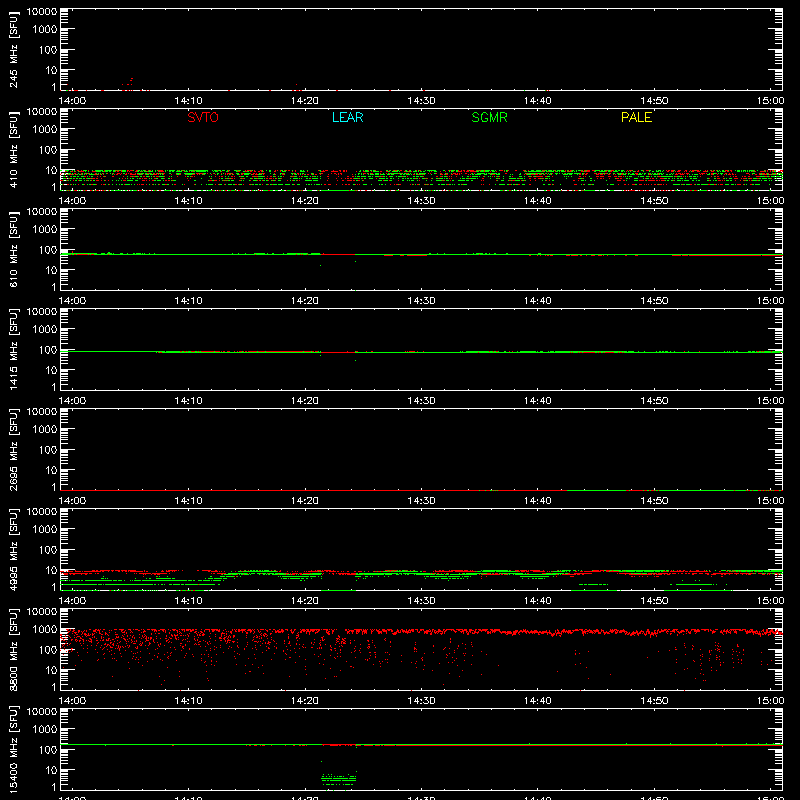Click the 14:40 time label under 610 MHz panel

click(x=538, y=301)
